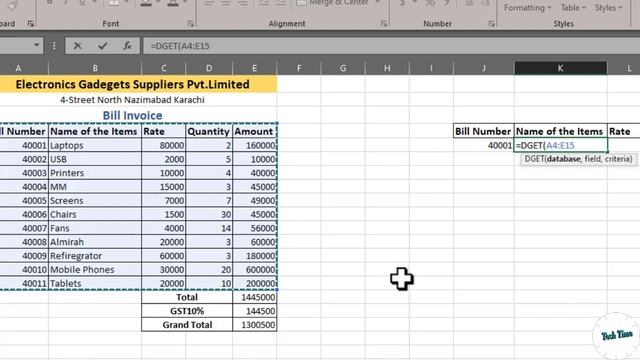Screen dimensions: 640x360
Task: Click the 'Tablets' item cell
Action: [95, 283]
